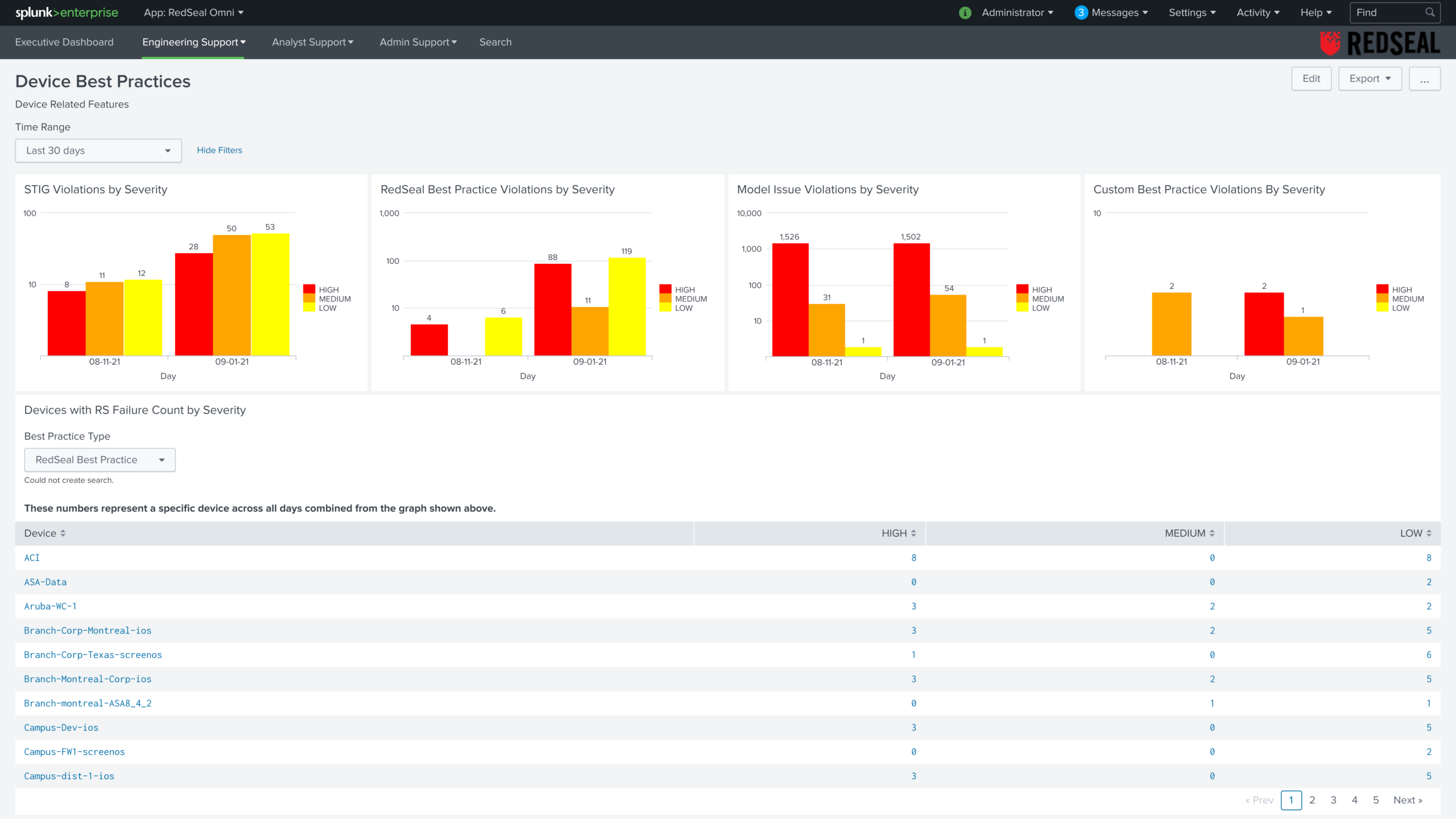This screenshot has height=819, width=1456.
Task: Go to page 4 of results
Action: point(1355,800)
